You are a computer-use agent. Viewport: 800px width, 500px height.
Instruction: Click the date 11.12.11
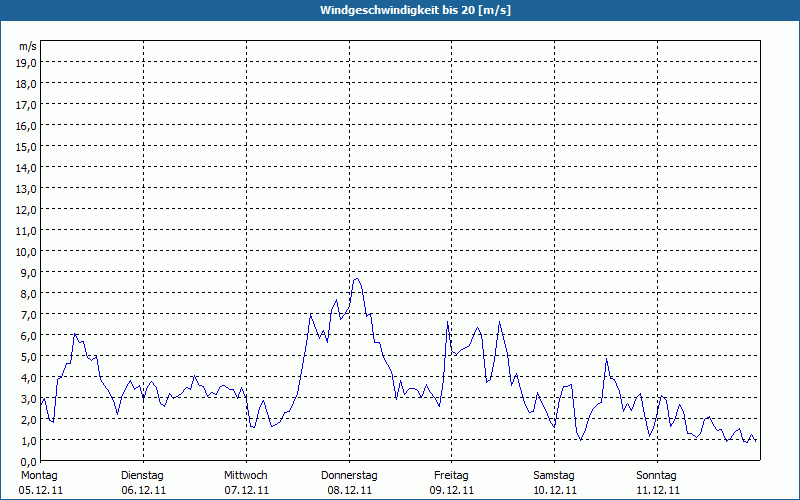click(x=658, y=491)
